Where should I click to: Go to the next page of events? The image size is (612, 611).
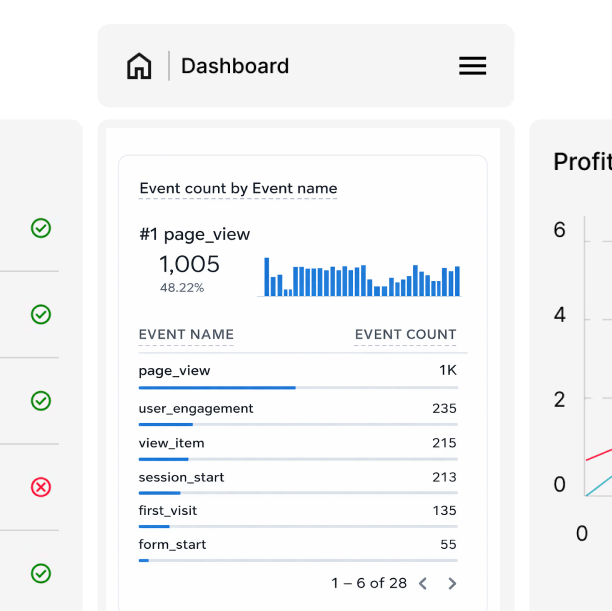click(452, 583)
